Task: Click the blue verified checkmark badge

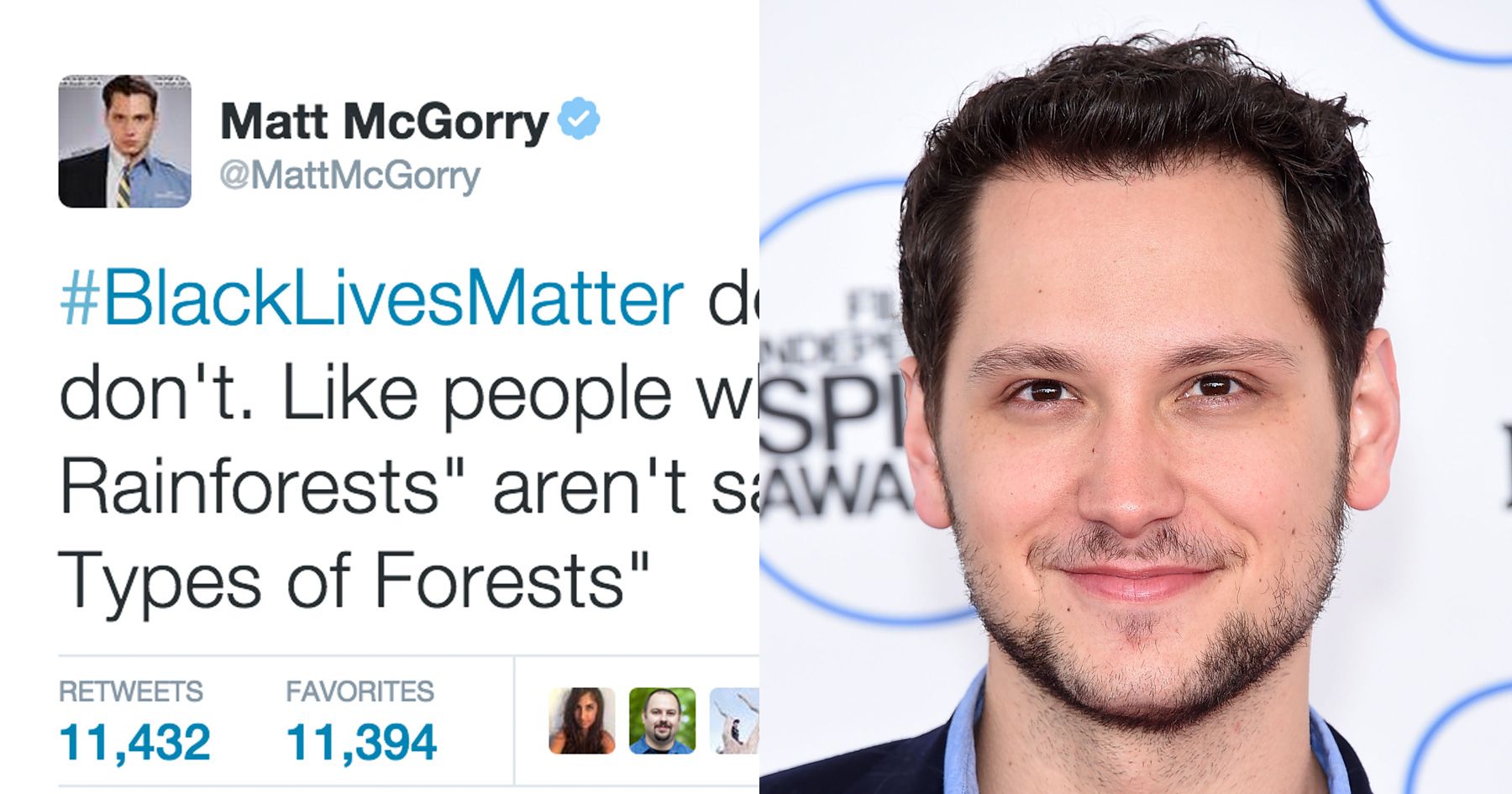Action: (x=580, y=118)
